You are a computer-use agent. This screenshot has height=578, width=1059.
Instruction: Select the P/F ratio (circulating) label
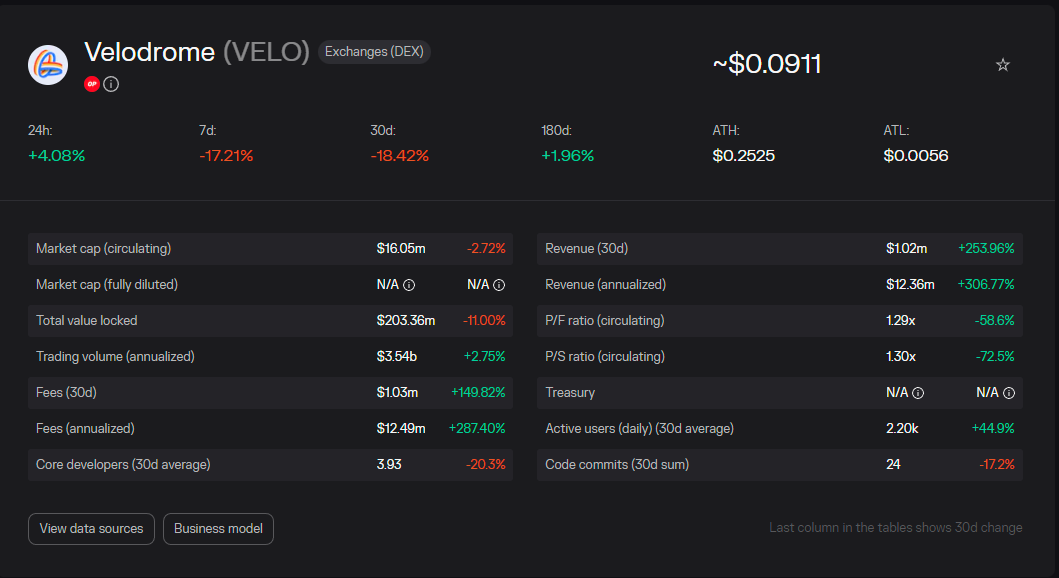604,321
